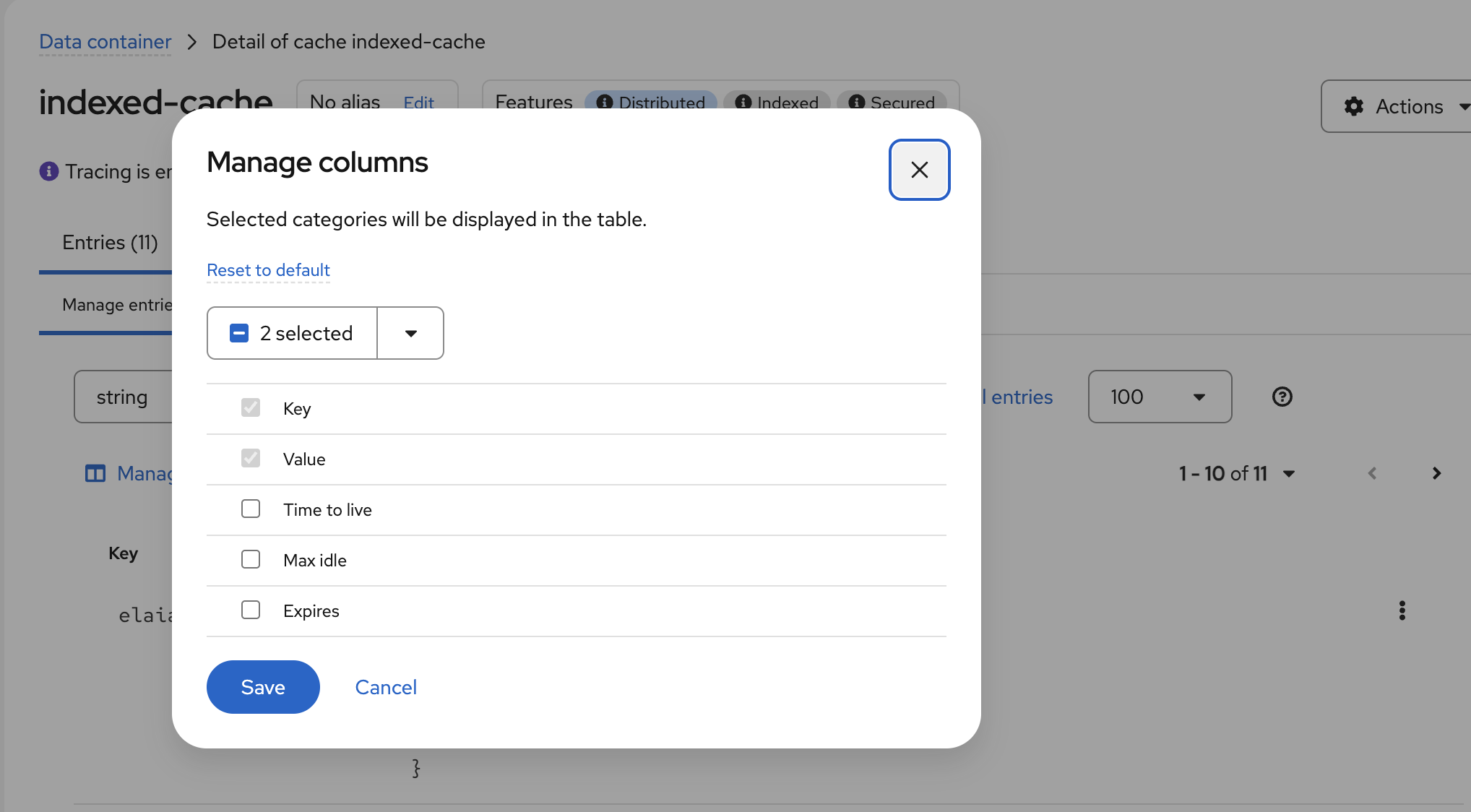Click the Indexed feature info icon

click(743, 103)
